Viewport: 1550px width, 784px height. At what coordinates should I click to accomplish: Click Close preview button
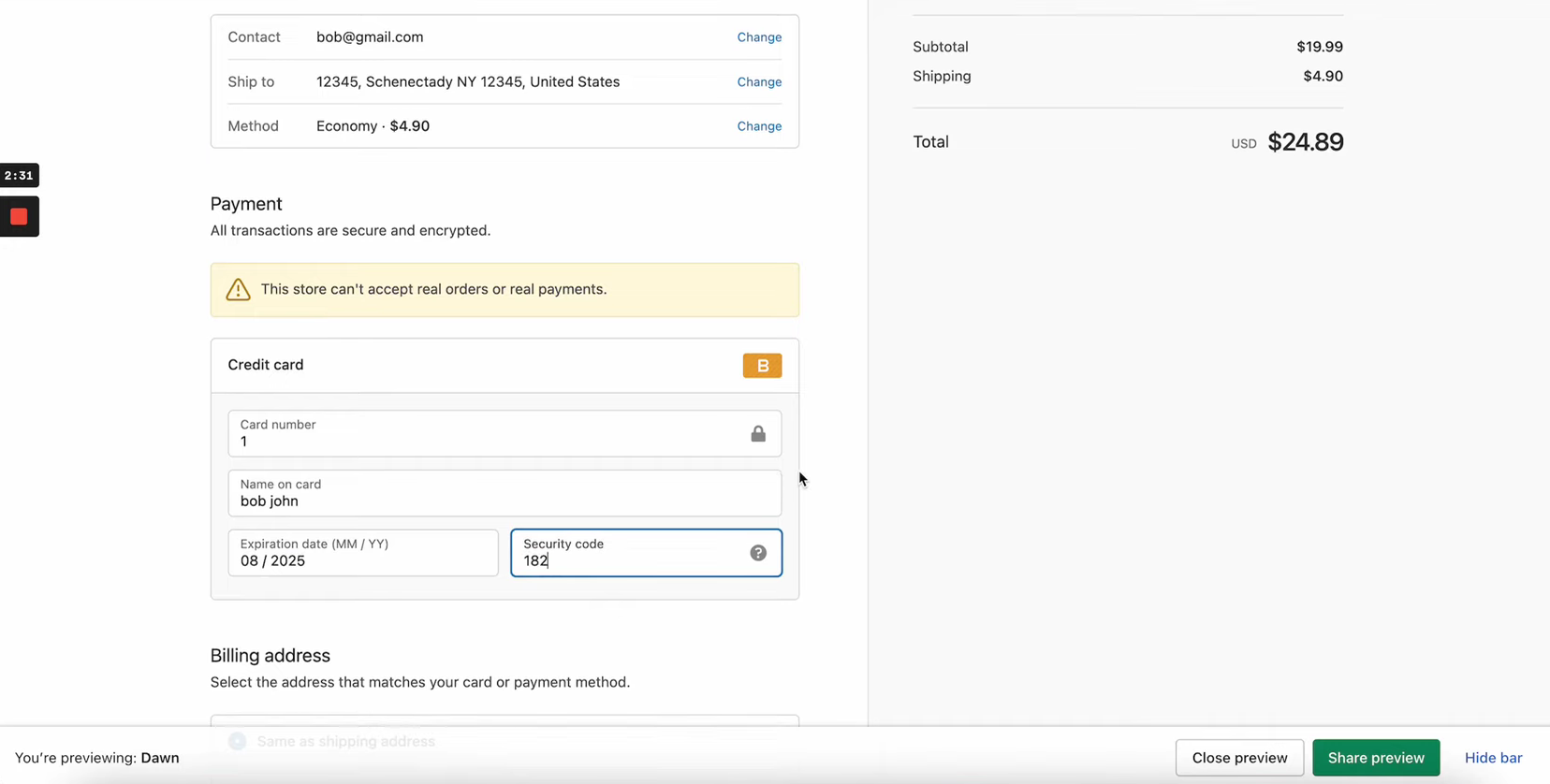[x=1239, y=758]
